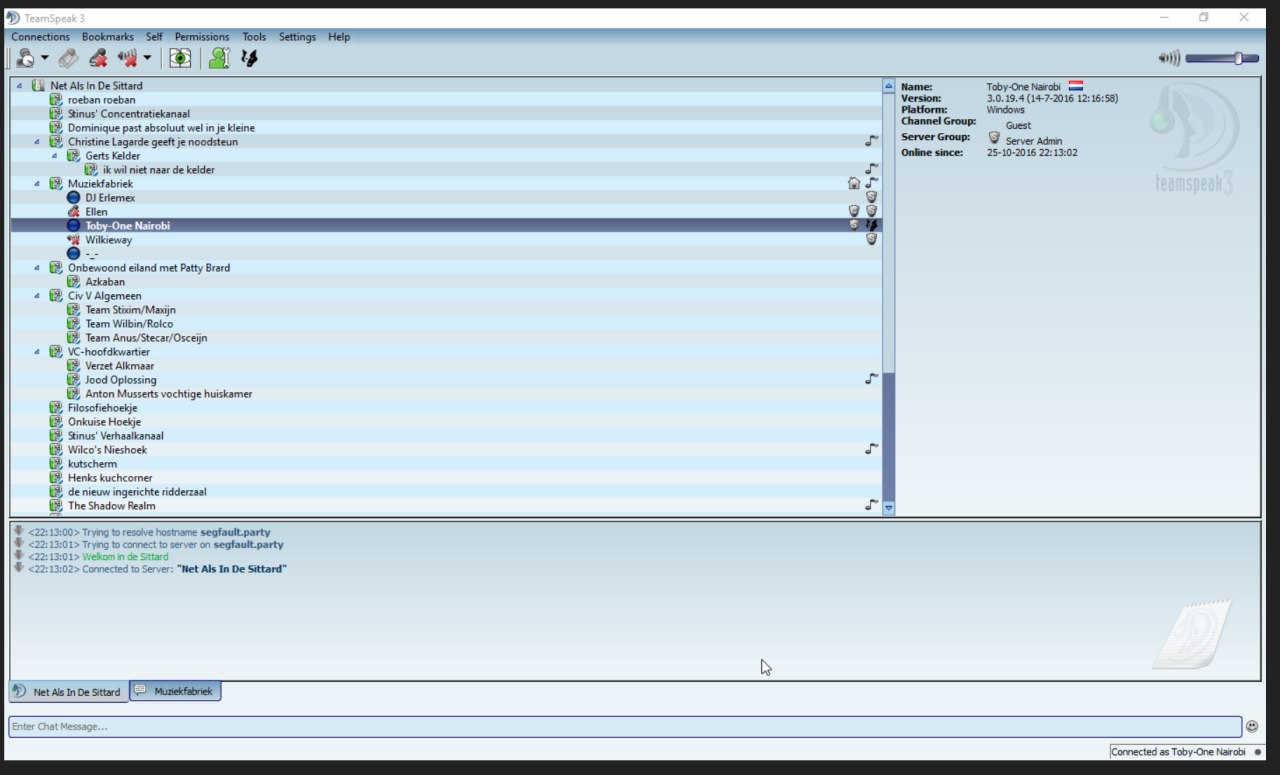The width and height of the screenshot is (1280, 775).
Task: Click the Away status toolbar icon
Action: pos(24,58)
